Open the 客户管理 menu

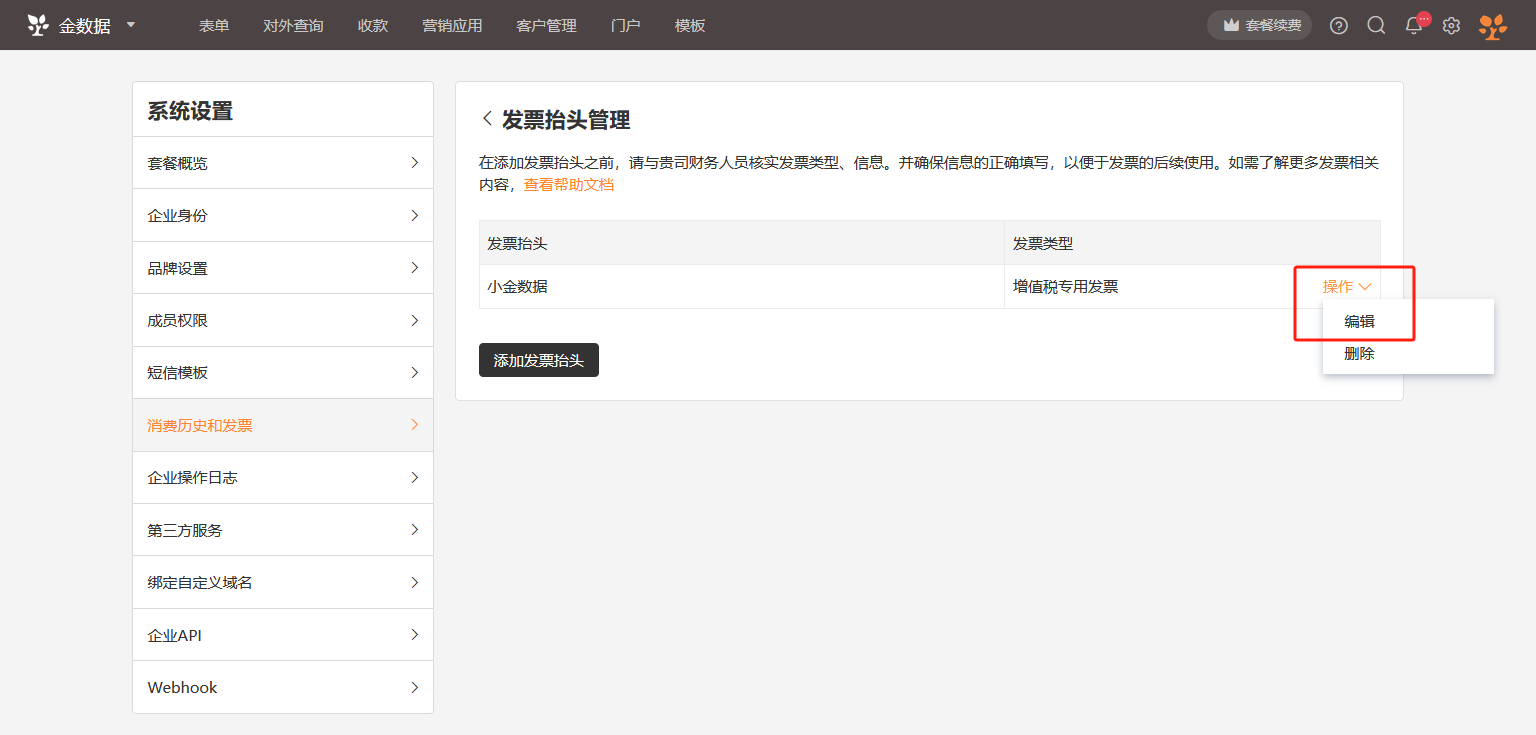tap(546, 25)
